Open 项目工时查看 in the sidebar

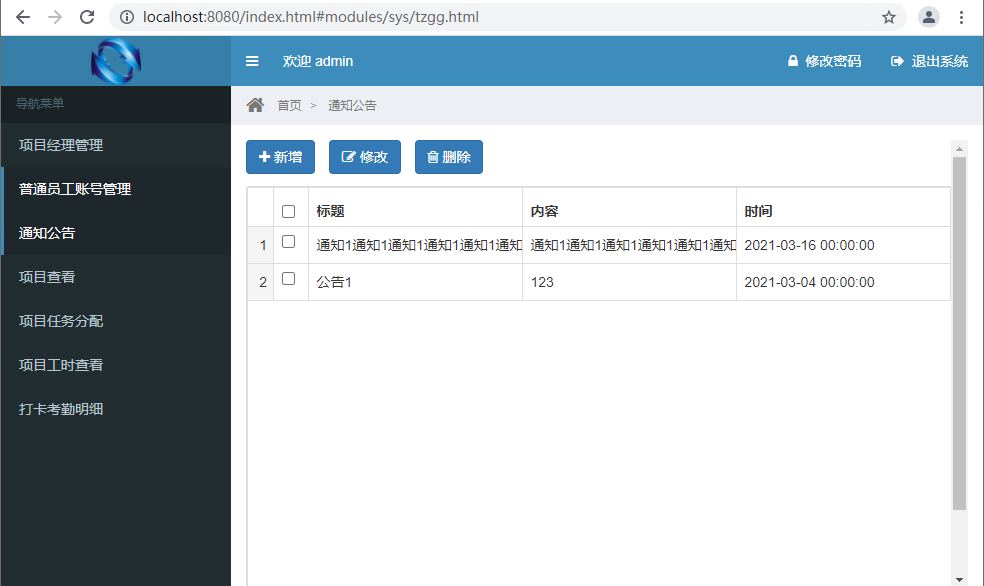[x=115, y=365]
